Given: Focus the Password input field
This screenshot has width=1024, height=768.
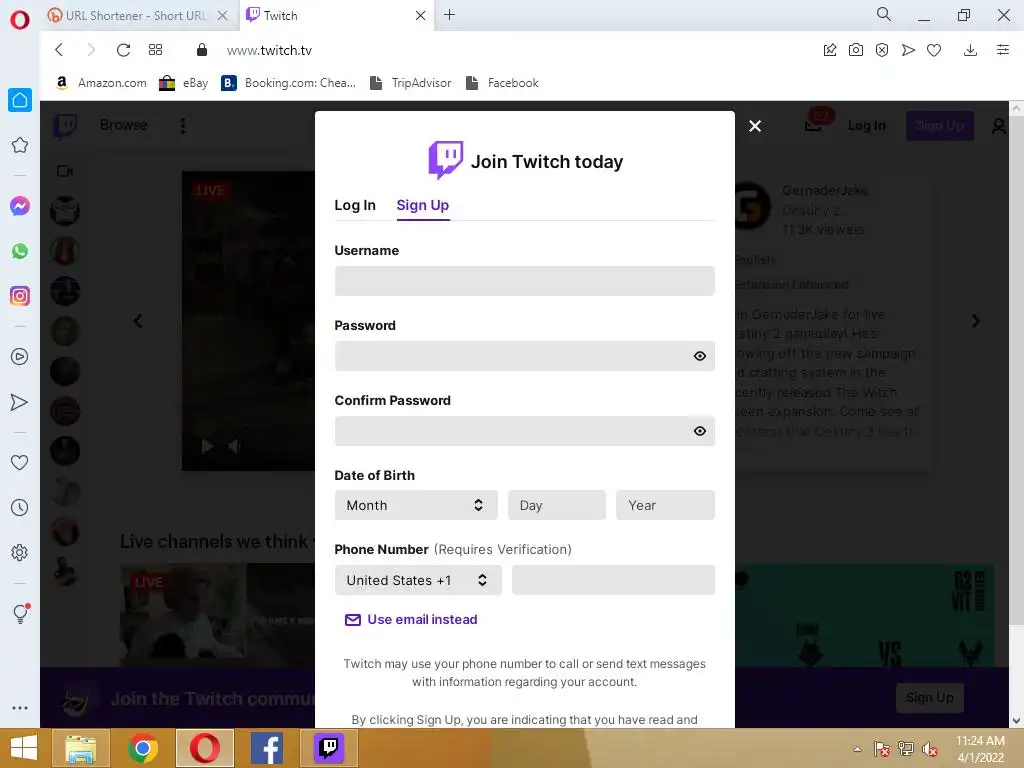Looking at the screenshot, I should click(524, 356).
